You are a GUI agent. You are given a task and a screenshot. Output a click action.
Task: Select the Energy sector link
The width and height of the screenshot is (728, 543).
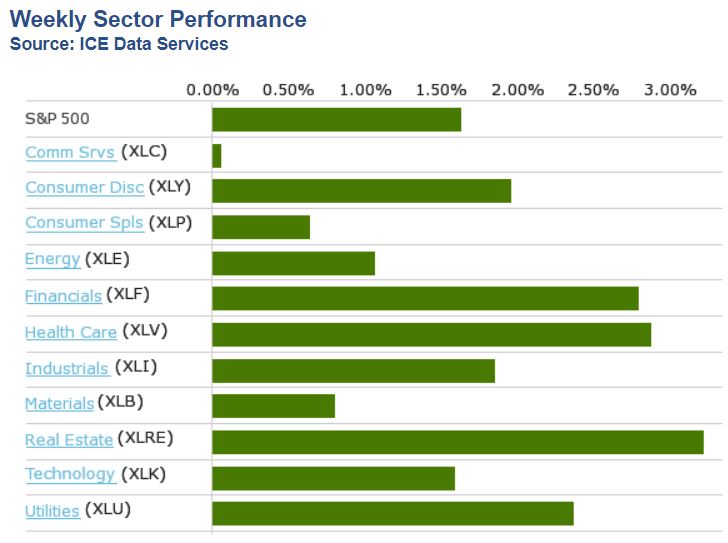click(52, 259)
